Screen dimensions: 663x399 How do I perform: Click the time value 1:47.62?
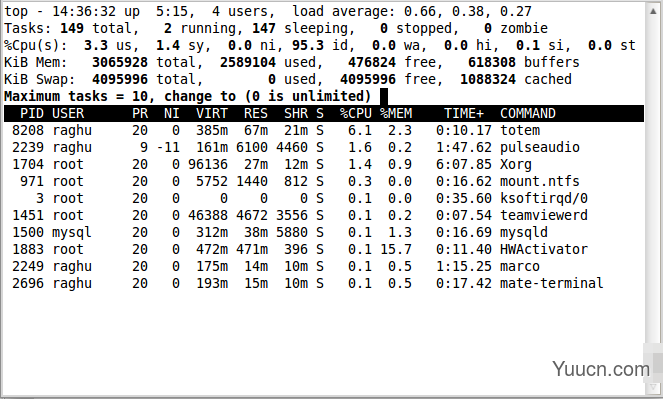(464, 147)
